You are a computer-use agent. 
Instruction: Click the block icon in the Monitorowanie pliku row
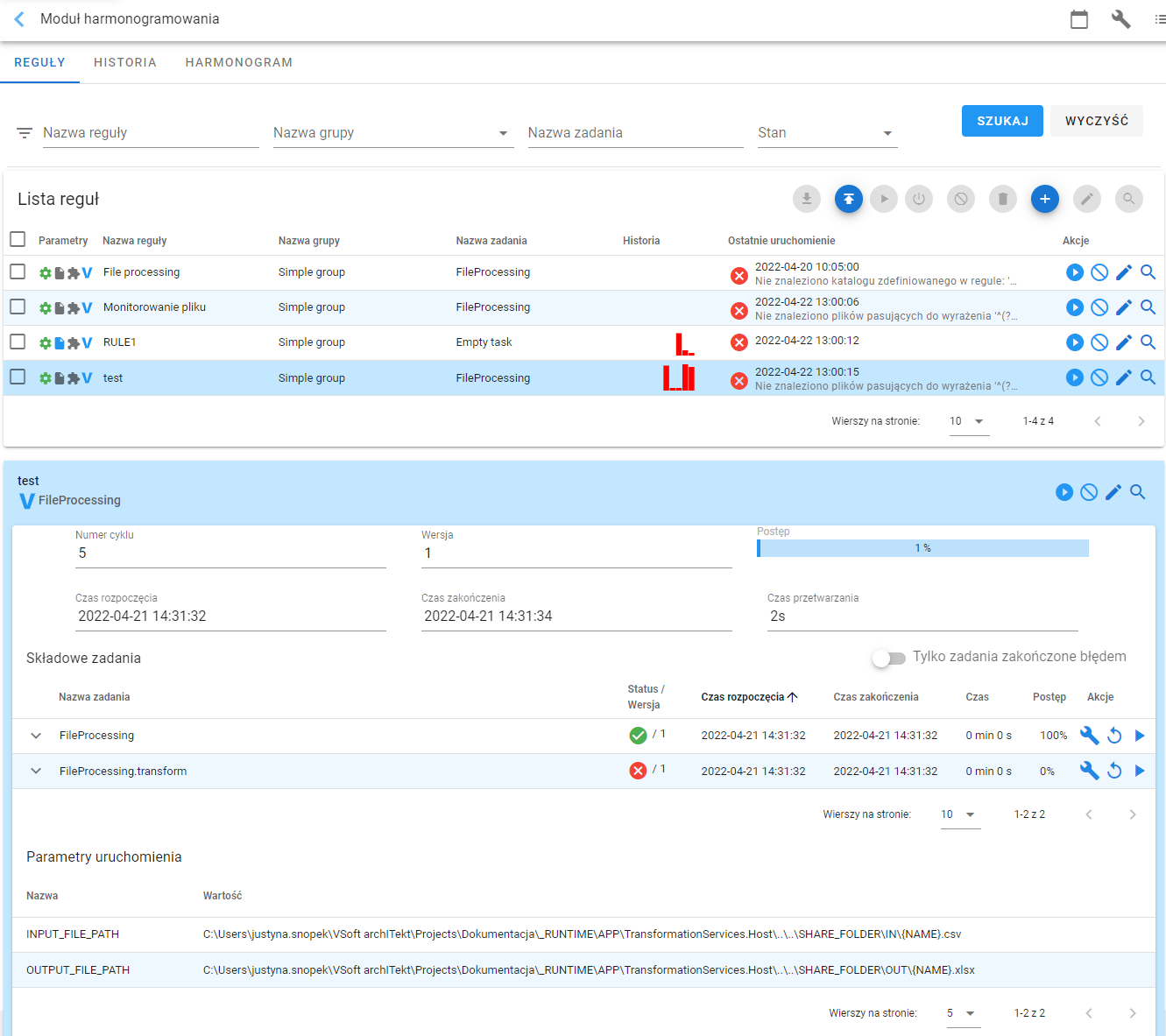click(x=1099, y=307)
